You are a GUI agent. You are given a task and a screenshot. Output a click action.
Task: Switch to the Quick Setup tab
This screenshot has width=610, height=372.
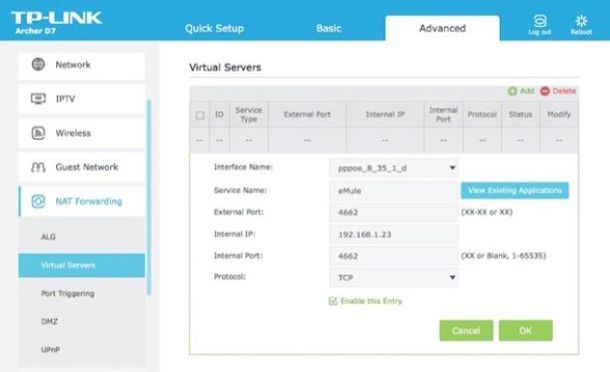[214, 28]
